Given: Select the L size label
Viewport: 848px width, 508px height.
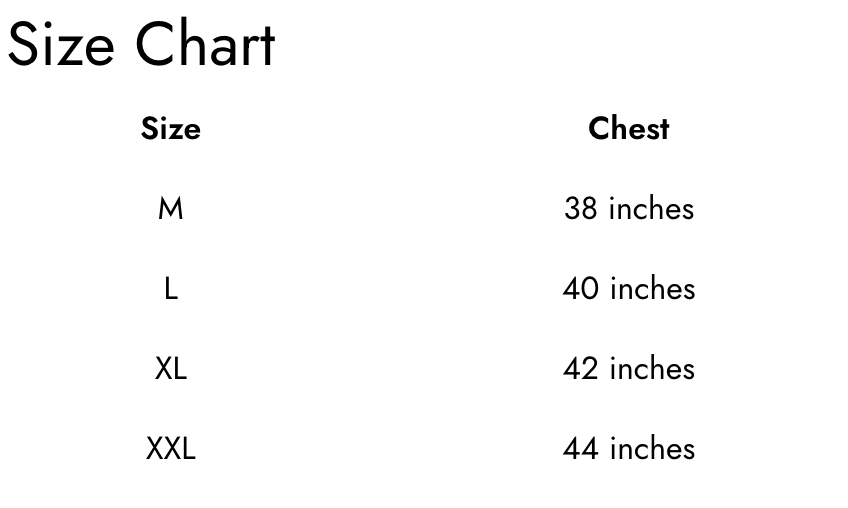Looking at the screenshot, I should click(x=170, y=289).
